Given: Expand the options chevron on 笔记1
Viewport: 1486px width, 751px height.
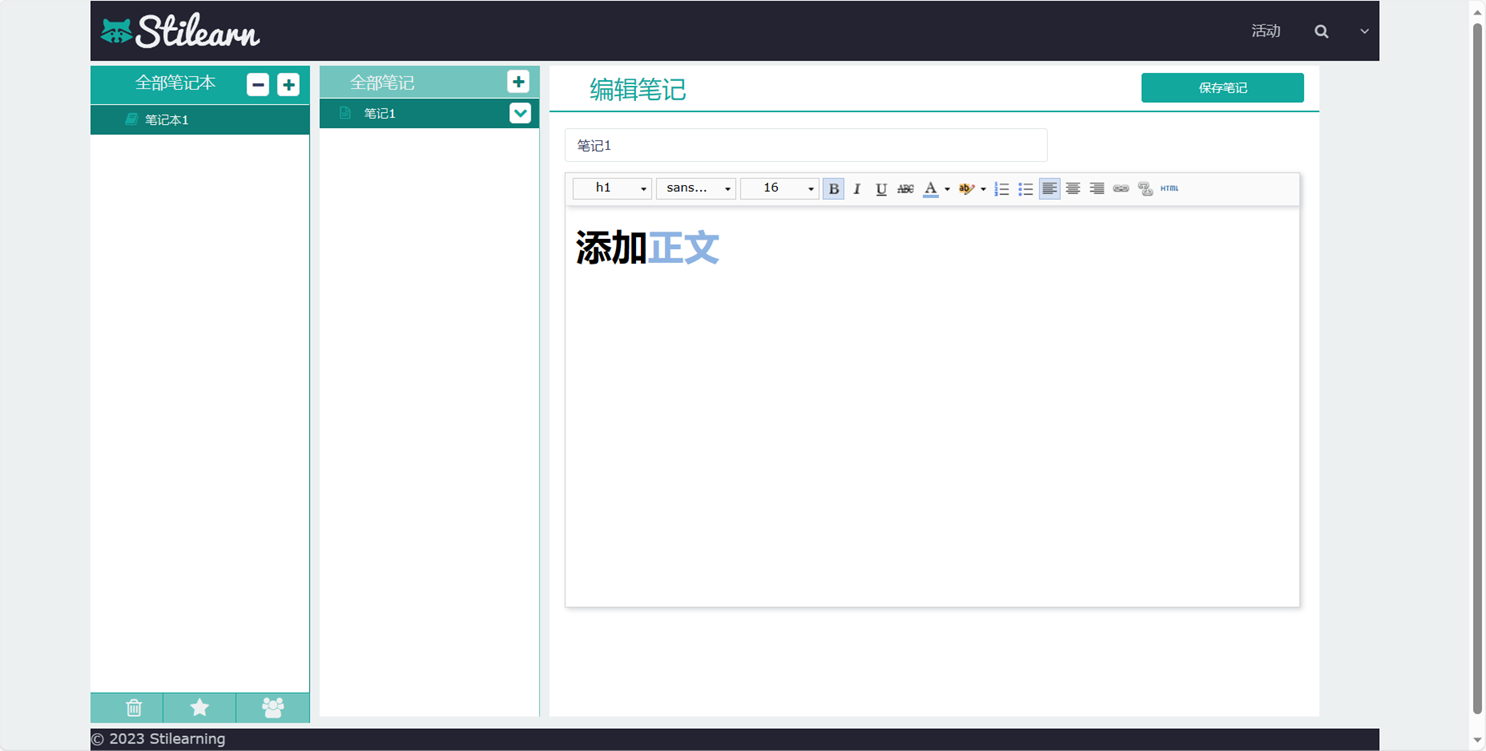Looking at the screenshot, I should pos(519,113).
